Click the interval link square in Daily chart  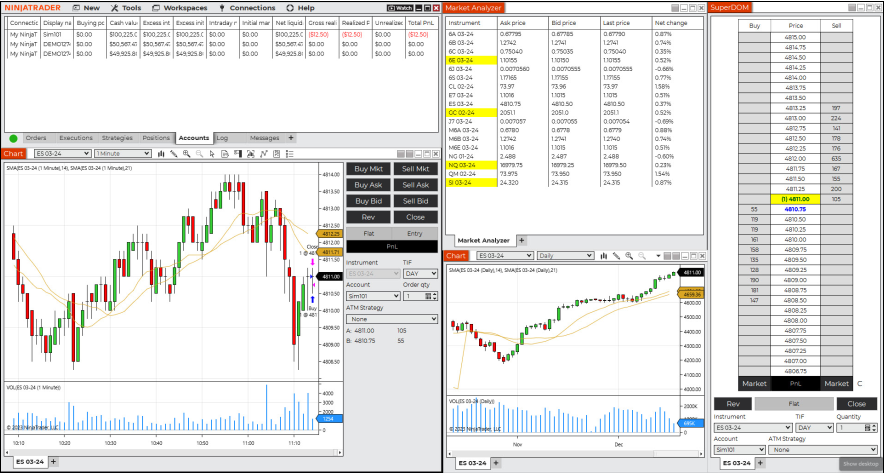pos(677,255)
